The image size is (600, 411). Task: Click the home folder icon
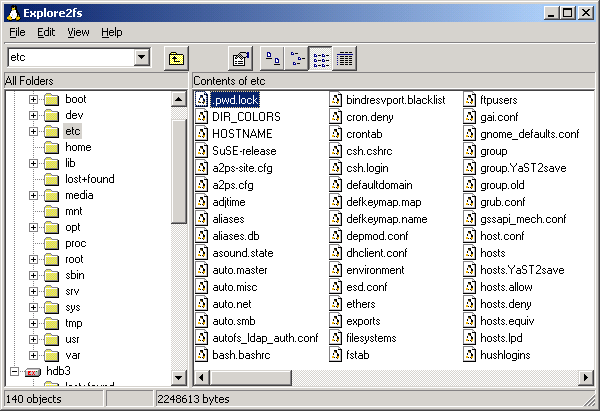(51, 147)
